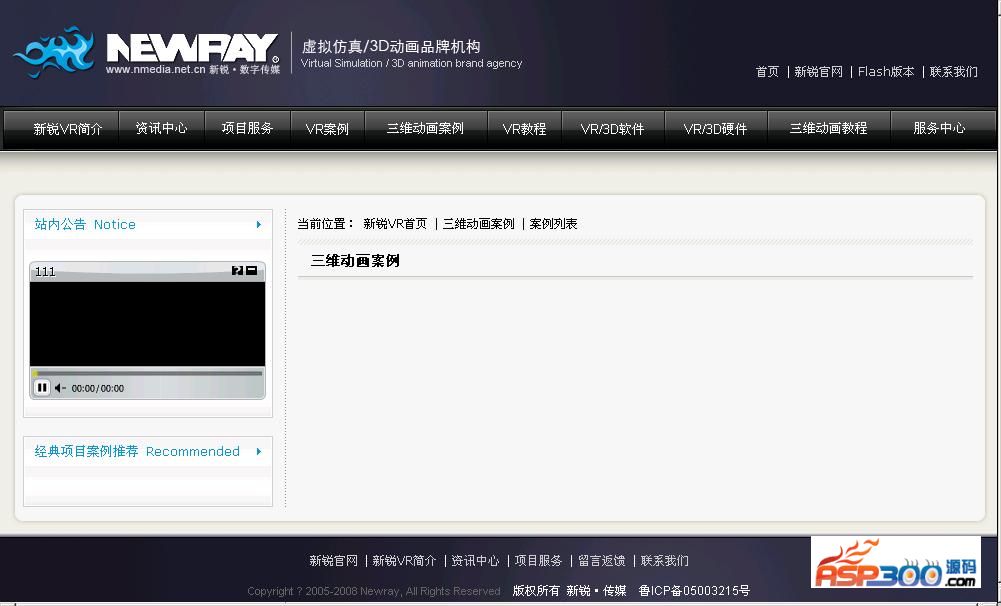
Task: Open 服务中心 from the navigation bar
Action: tap(938, 128)
